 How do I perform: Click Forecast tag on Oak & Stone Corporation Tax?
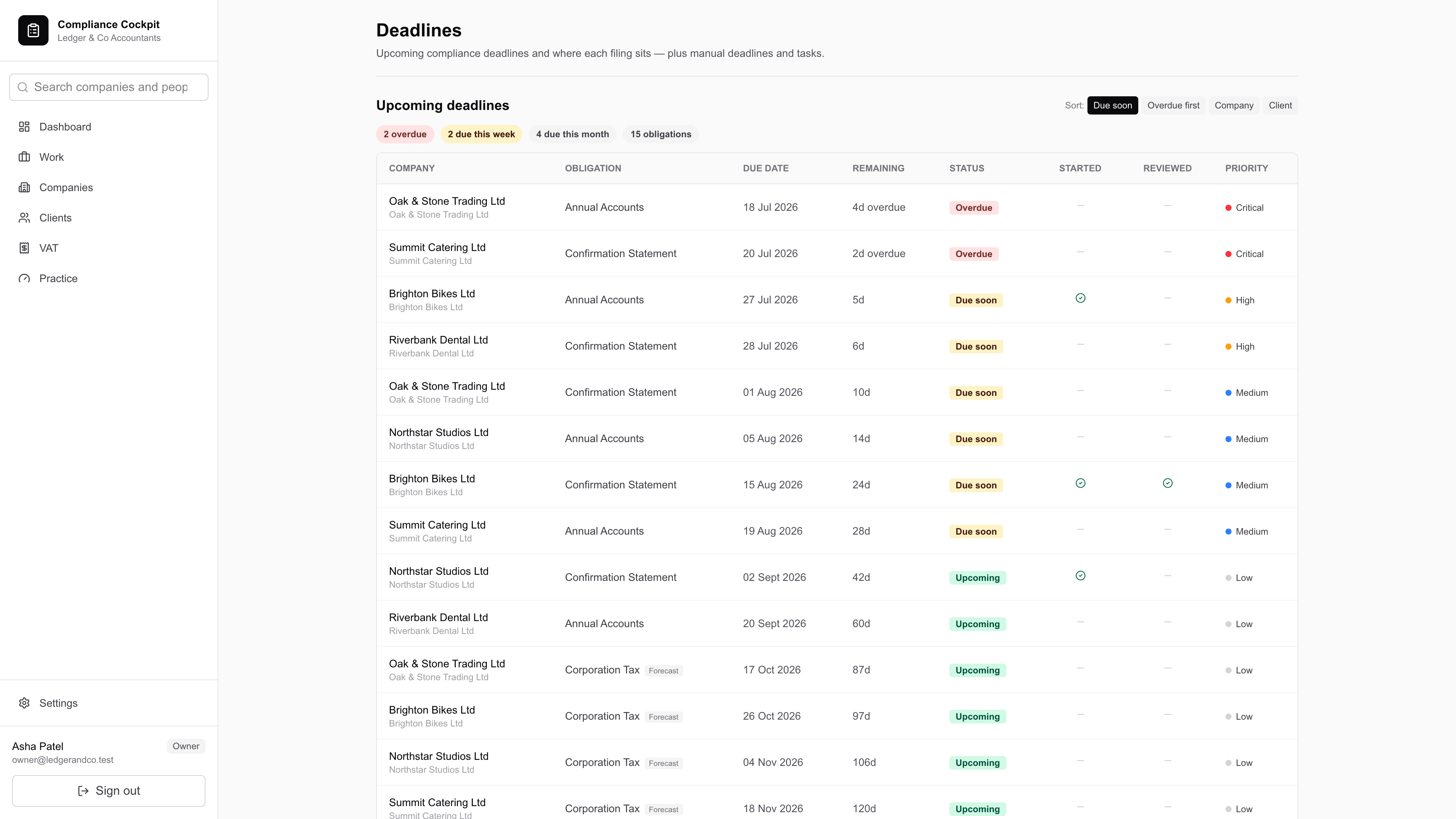(x=664, y=671)
